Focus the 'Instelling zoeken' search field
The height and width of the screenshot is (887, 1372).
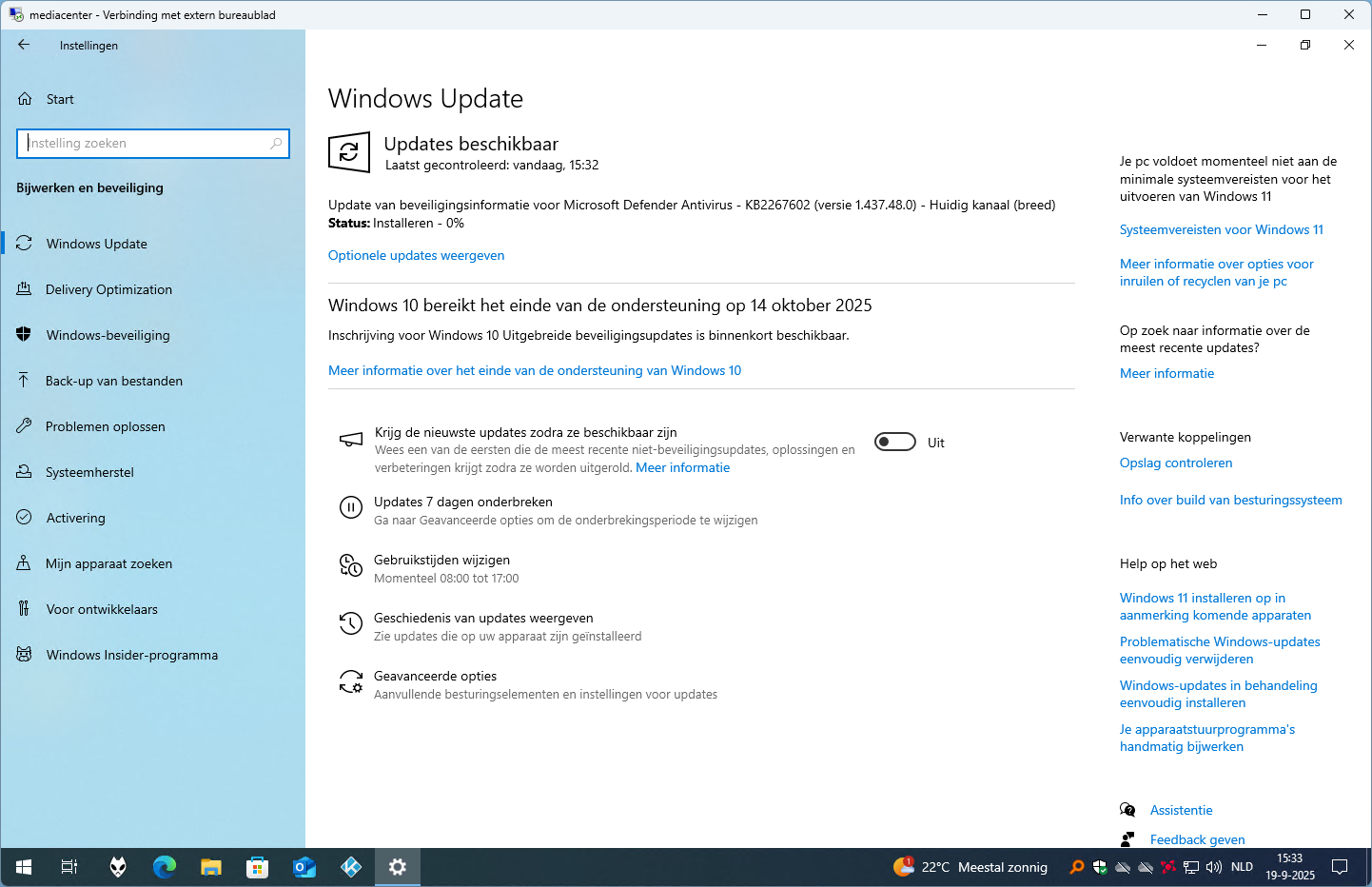click(x=152, y=144)
